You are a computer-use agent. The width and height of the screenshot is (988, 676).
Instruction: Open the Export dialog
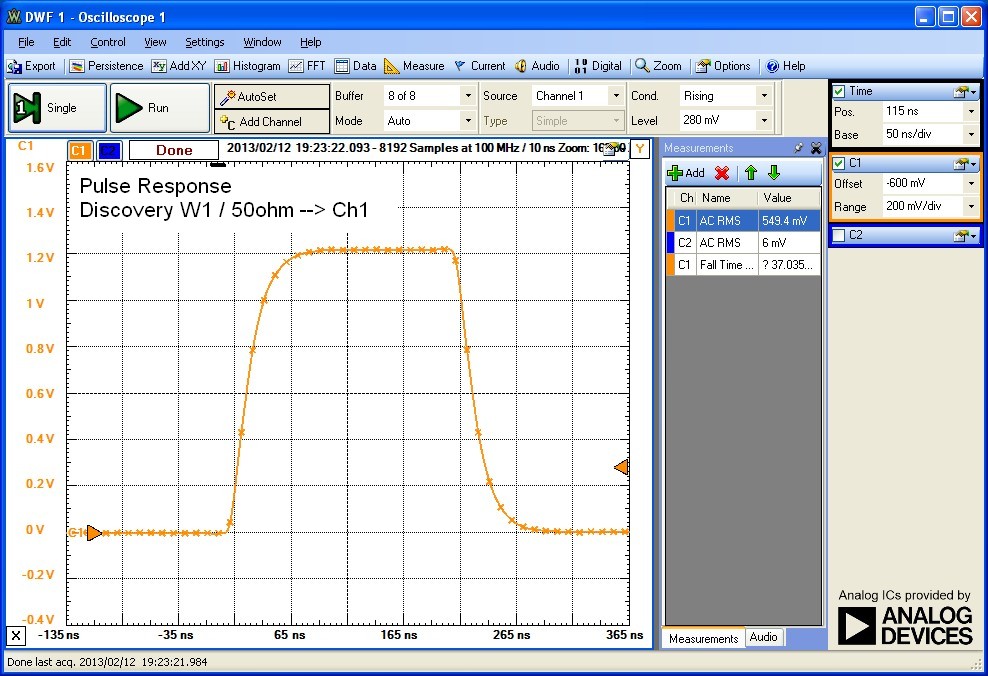(x=33, y=66)
